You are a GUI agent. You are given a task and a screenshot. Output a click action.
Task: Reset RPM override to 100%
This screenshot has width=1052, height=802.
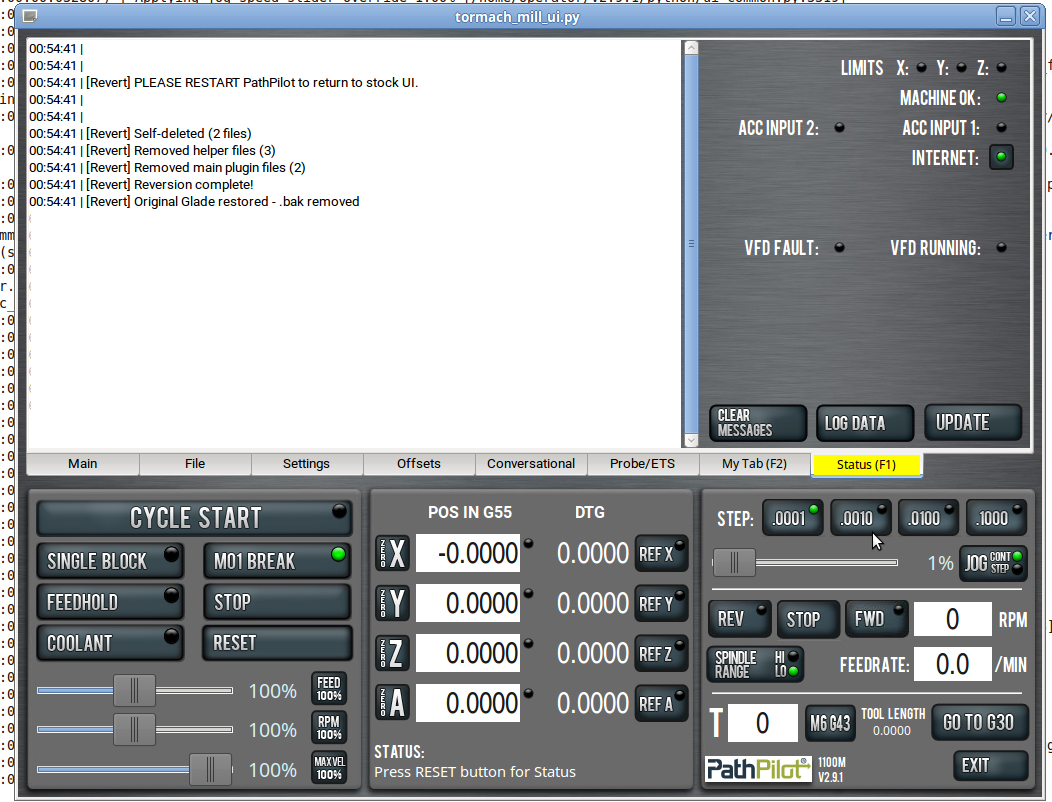(329, 728)
